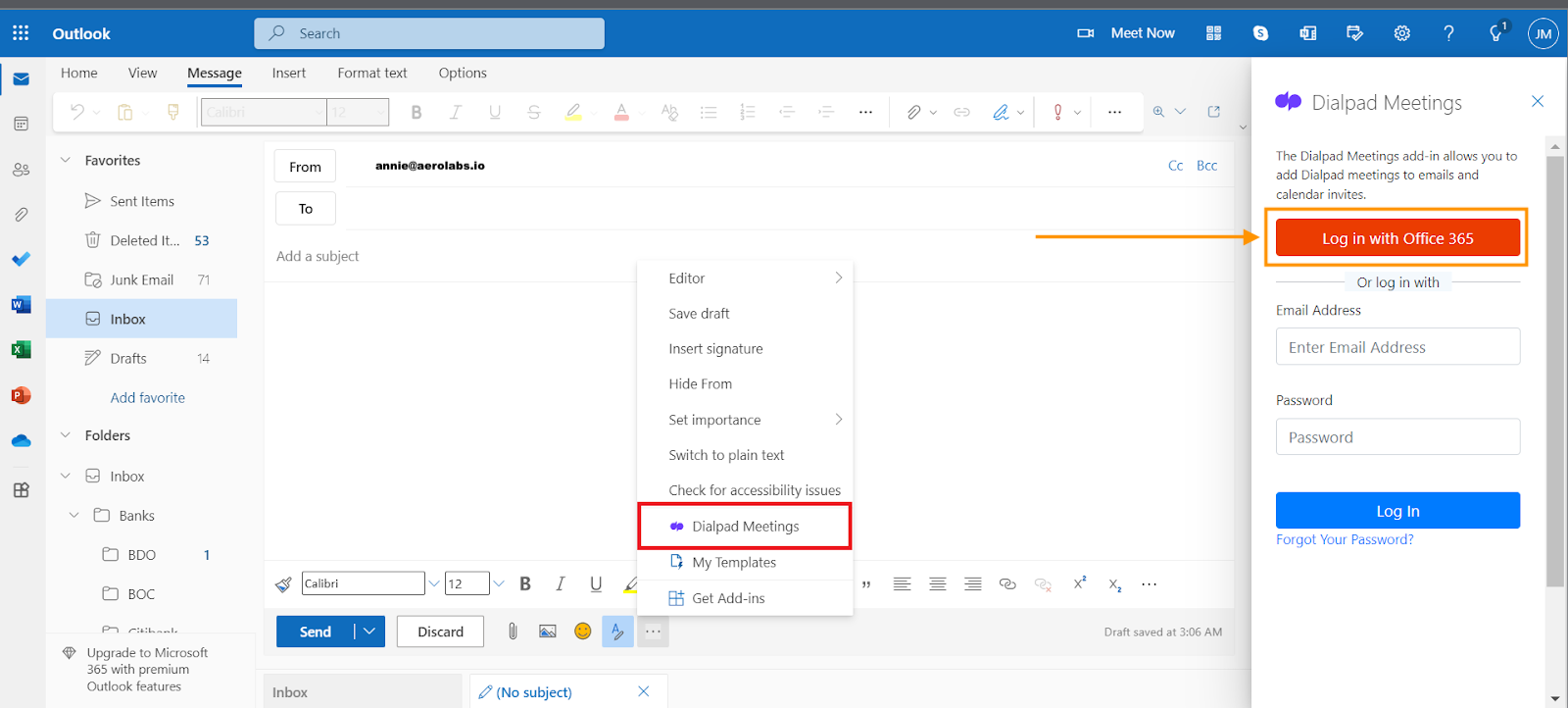Switch to the Options tab
1568x708 pixels.
(x=463, y=73)
